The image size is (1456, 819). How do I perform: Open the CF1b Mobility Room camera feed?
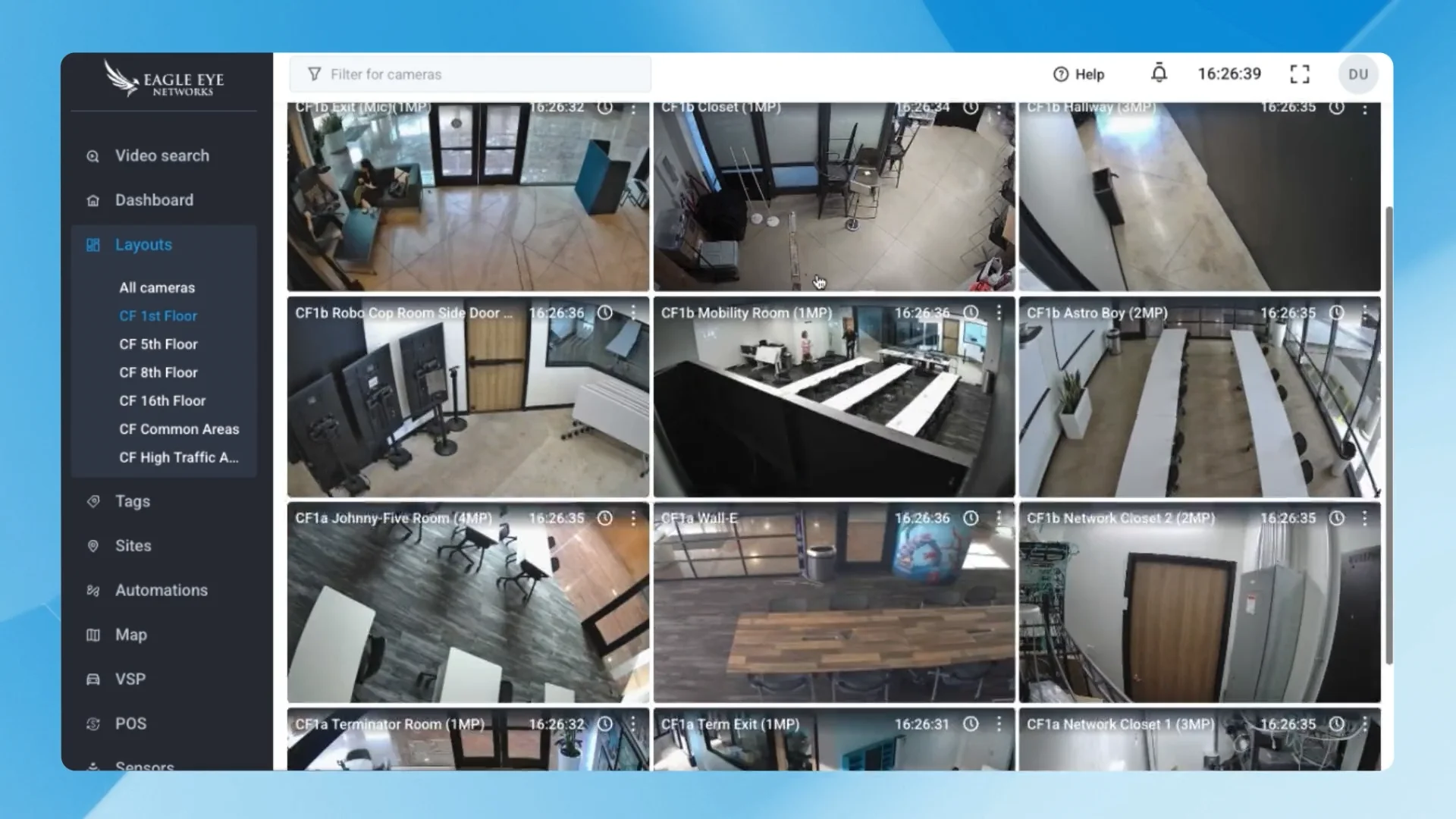point(834,397)
